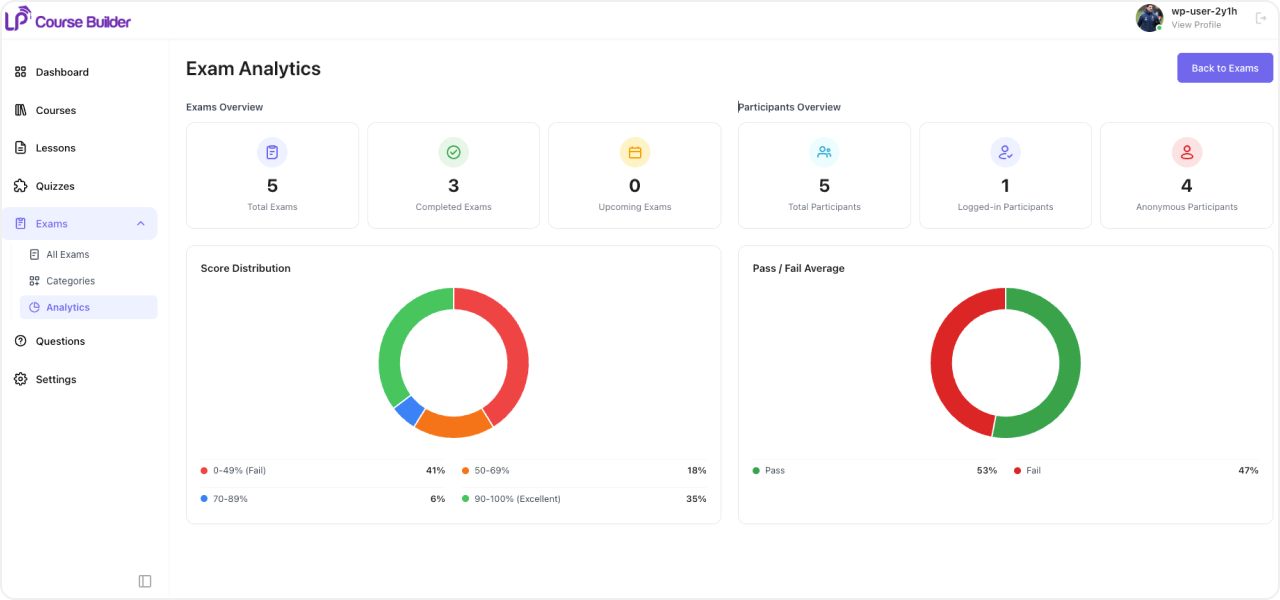Open the View Profile link
This screenshot has height=600, width=1280.
click(x=1196, y=25)
